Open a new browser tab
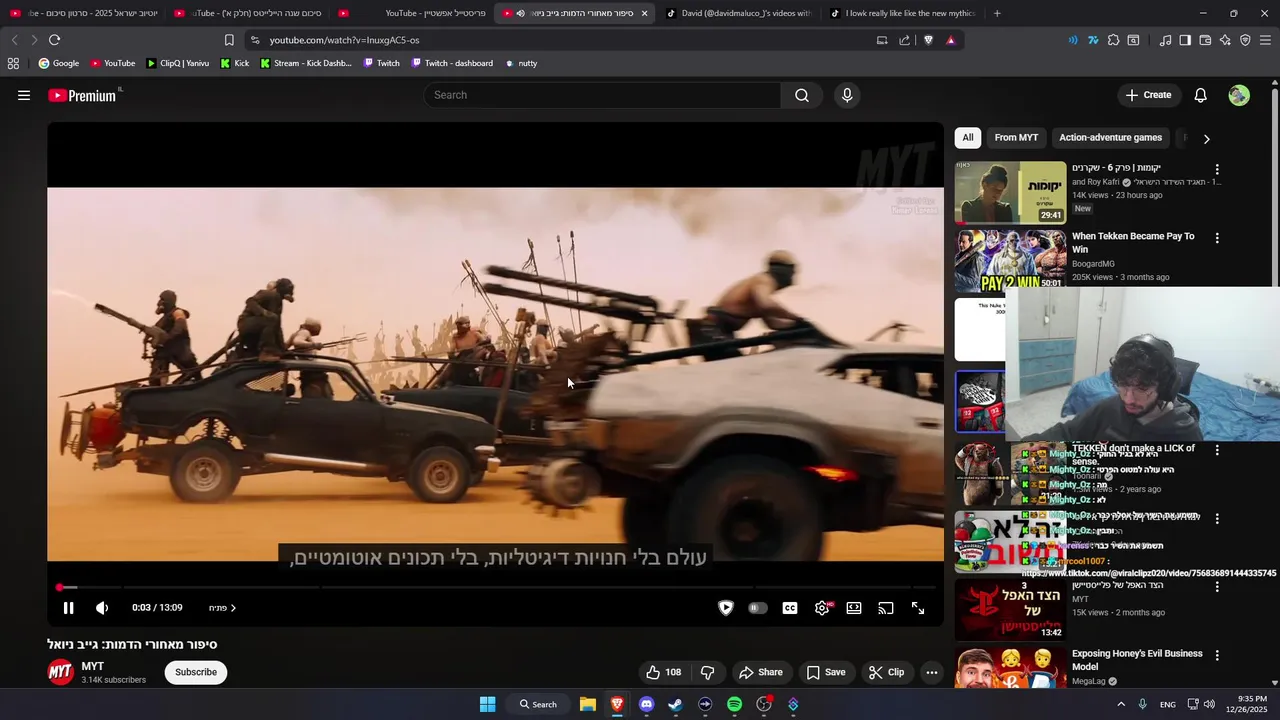1280x720 pixels. point(997,13)
